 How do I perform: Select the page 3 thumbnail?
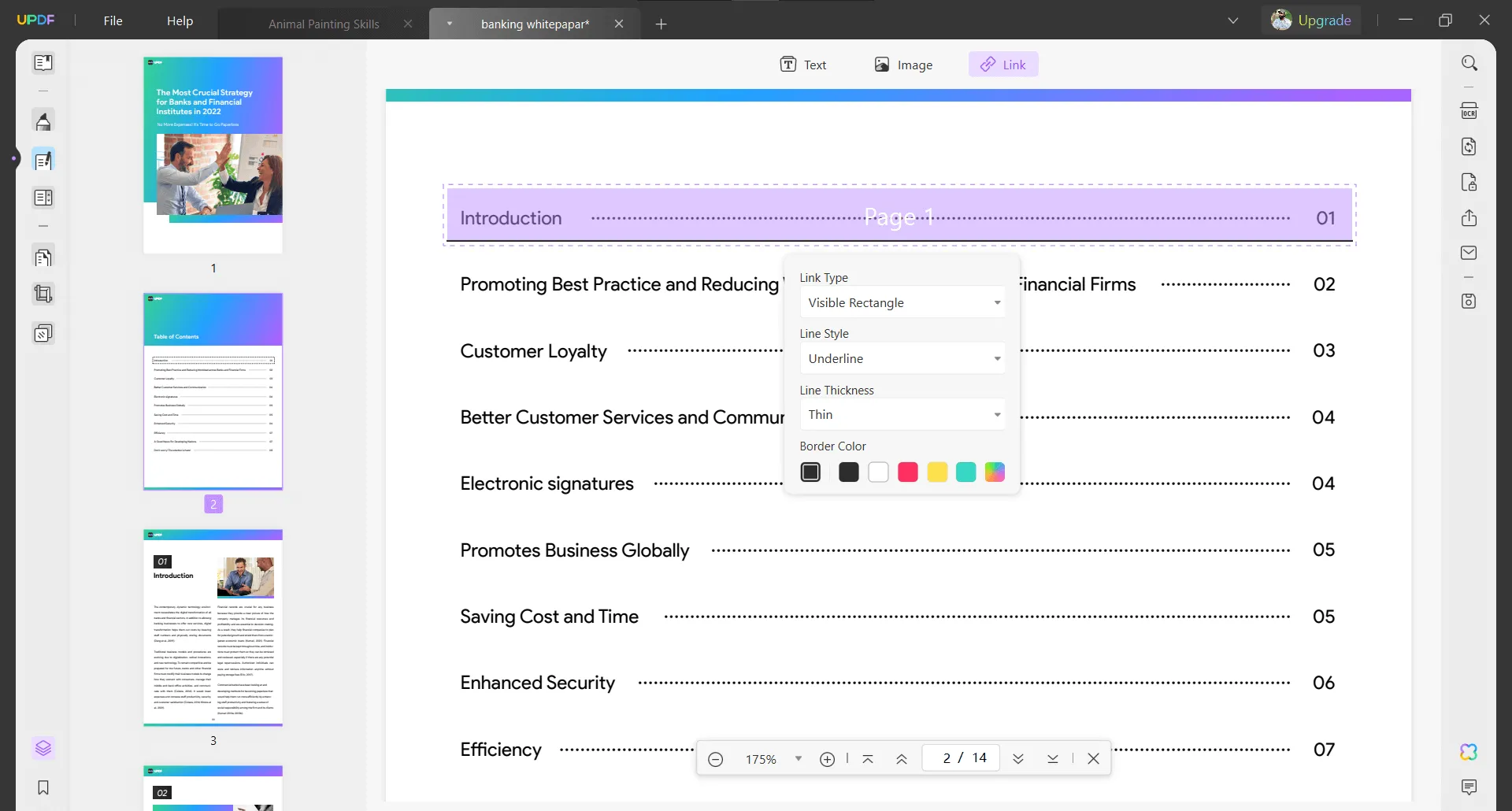pos(213,628)
